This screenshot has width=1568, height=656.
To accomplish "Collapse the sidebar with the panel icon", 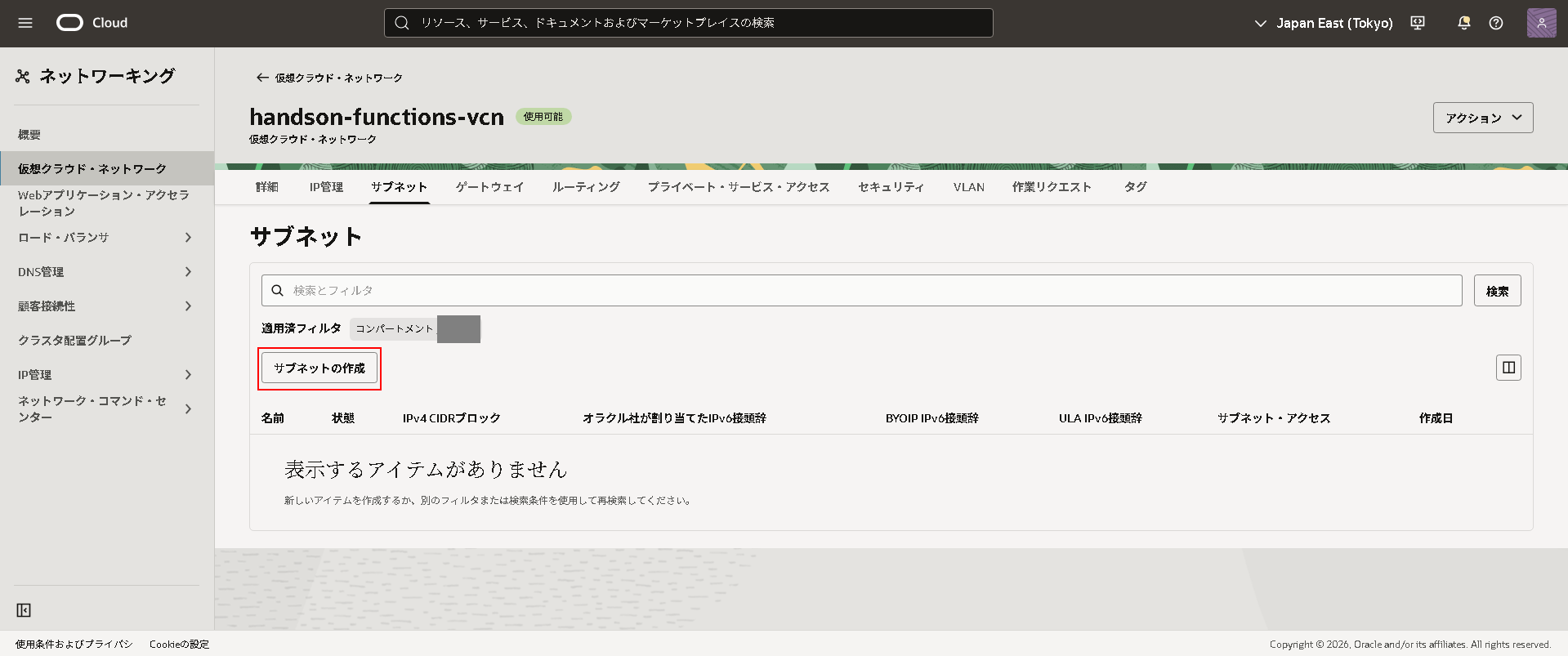I will (24, 610).
